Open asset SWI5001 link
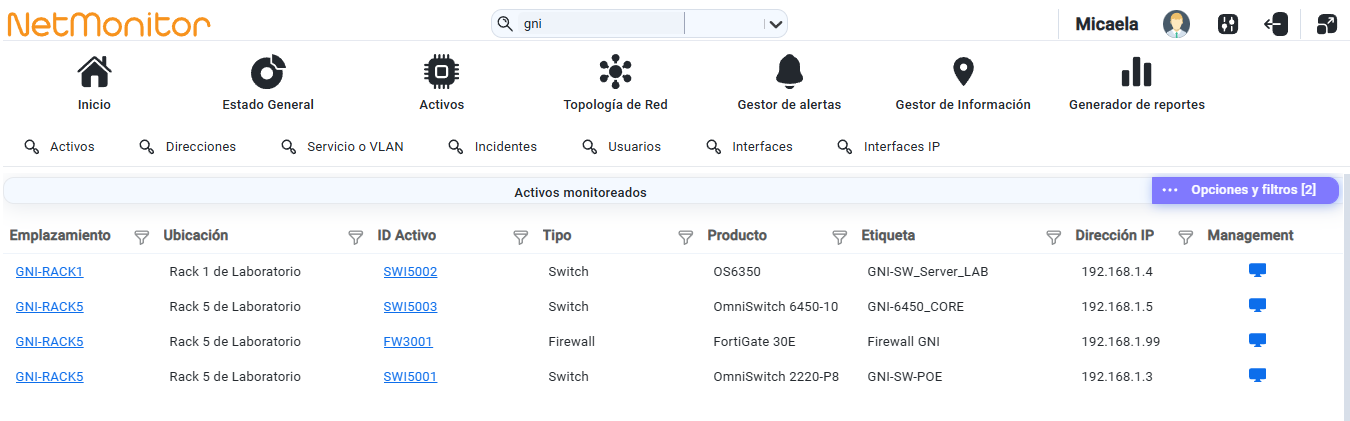Screen dimensions: 1350x421 click(410, 377)
